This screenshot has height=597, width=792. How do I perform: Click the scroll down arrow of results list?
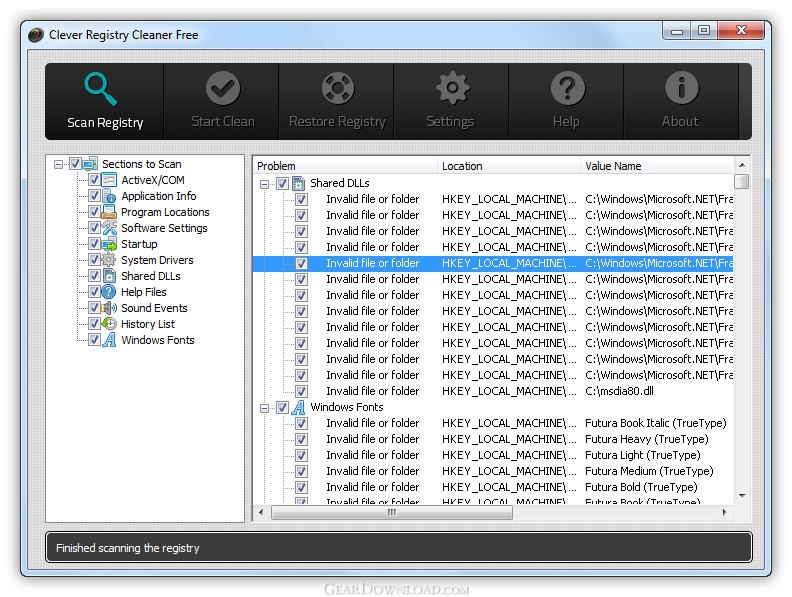[741, 495]
